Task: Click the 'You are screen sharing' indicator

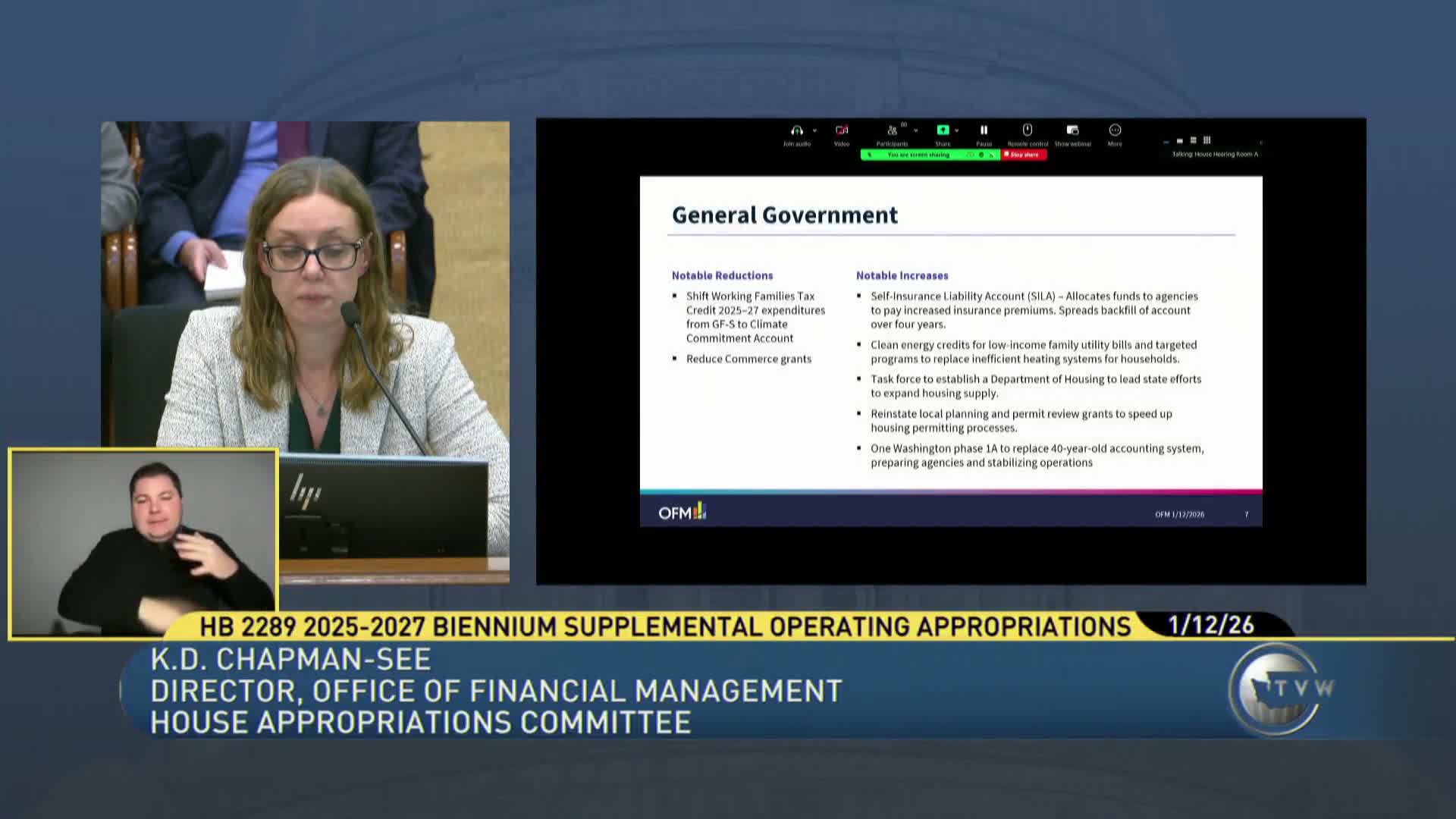Action: [918, 155]
